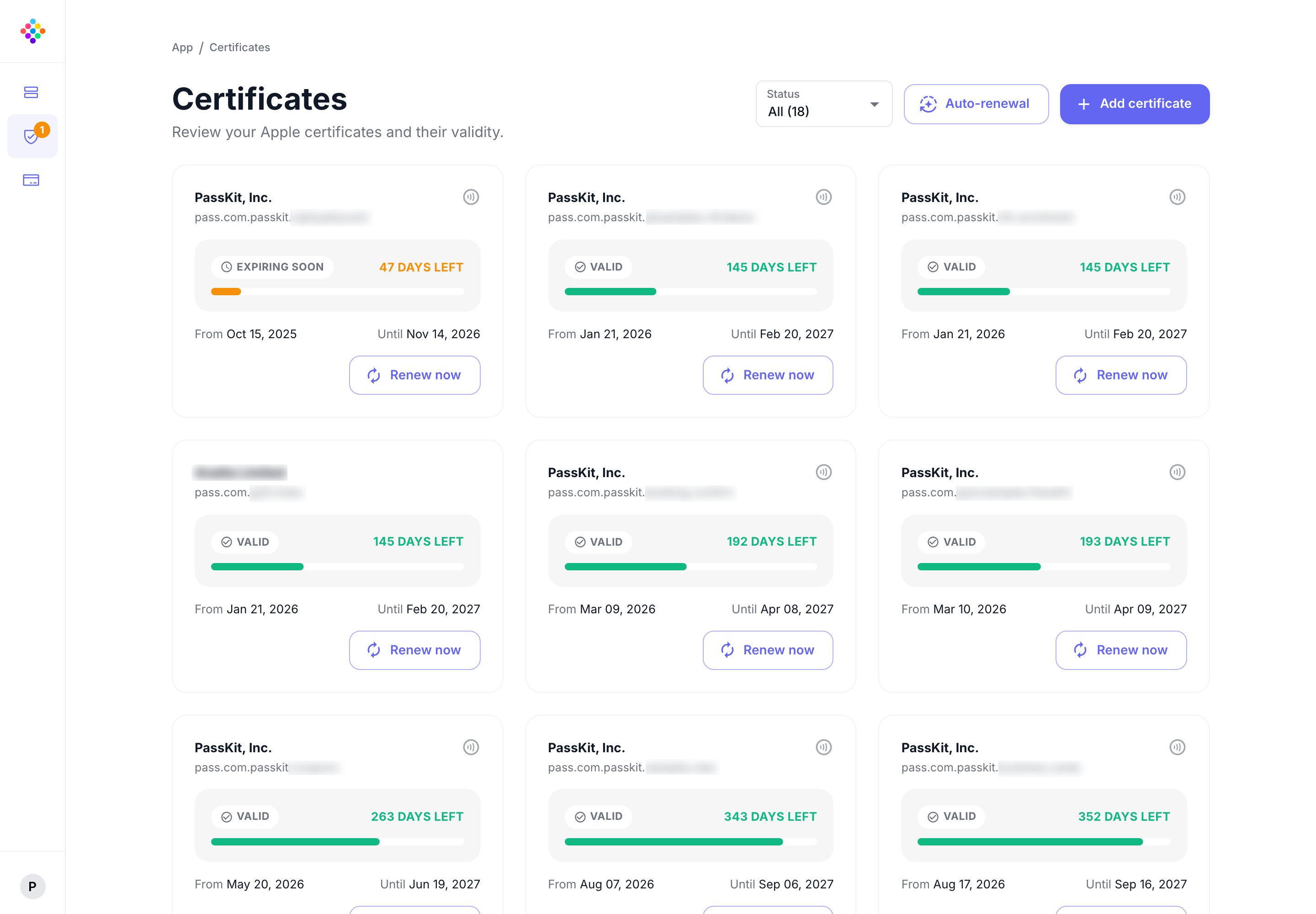Click the "352 DAYS LEFT" label
Screen dimensions: 1316x914
[x=1124, y=817]
